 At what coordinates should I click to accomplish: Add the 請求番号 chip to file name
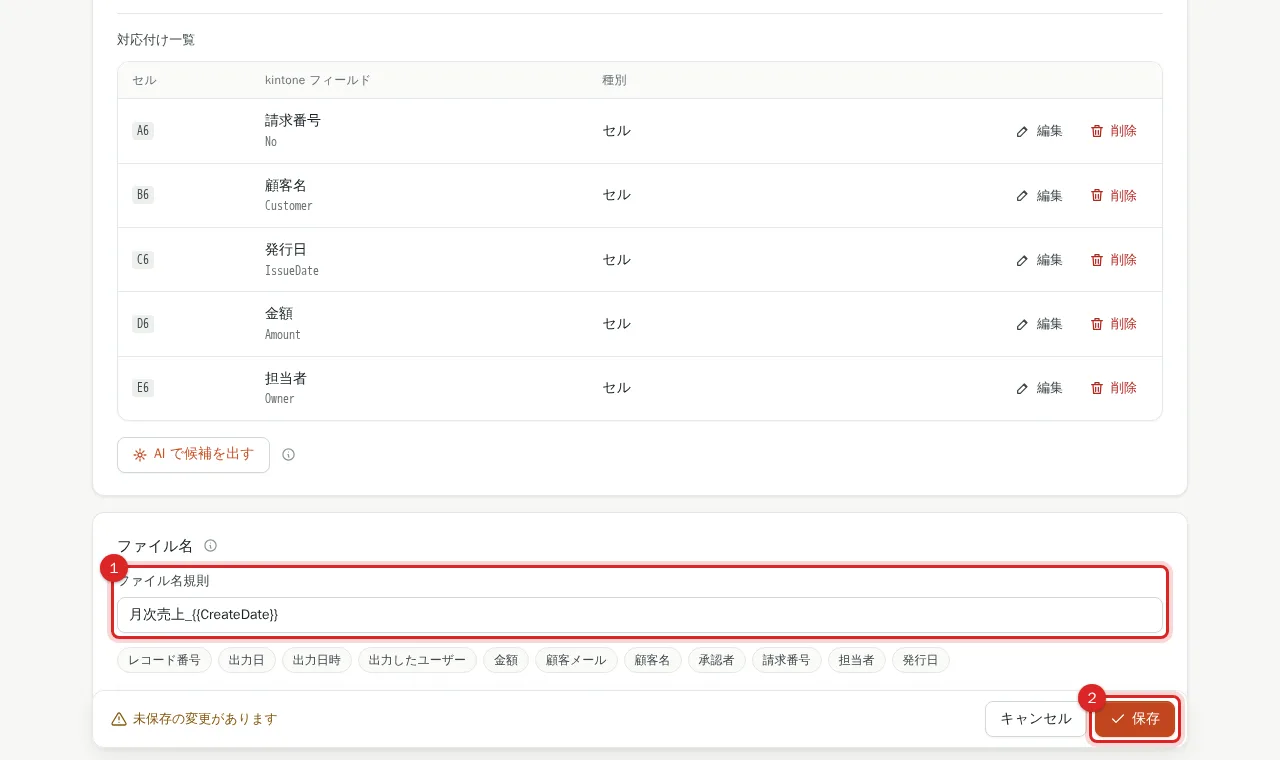point(787,660)
